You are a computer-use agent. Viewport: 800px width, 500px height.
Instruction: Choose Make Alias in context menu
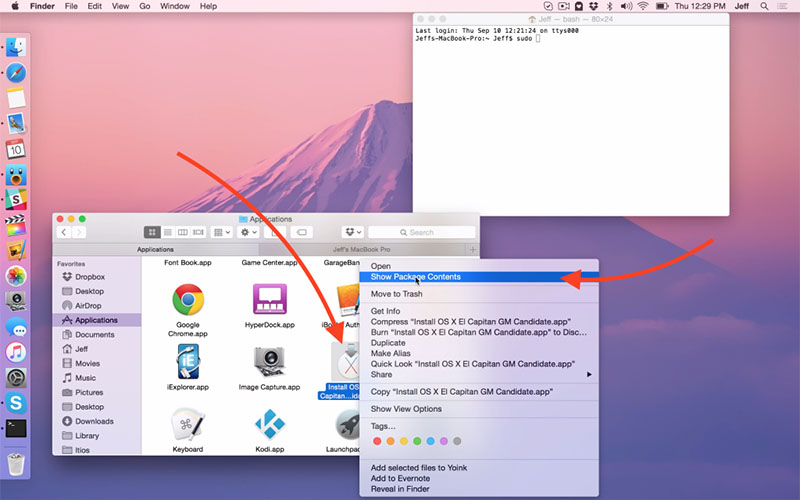[x=479, y=354]
